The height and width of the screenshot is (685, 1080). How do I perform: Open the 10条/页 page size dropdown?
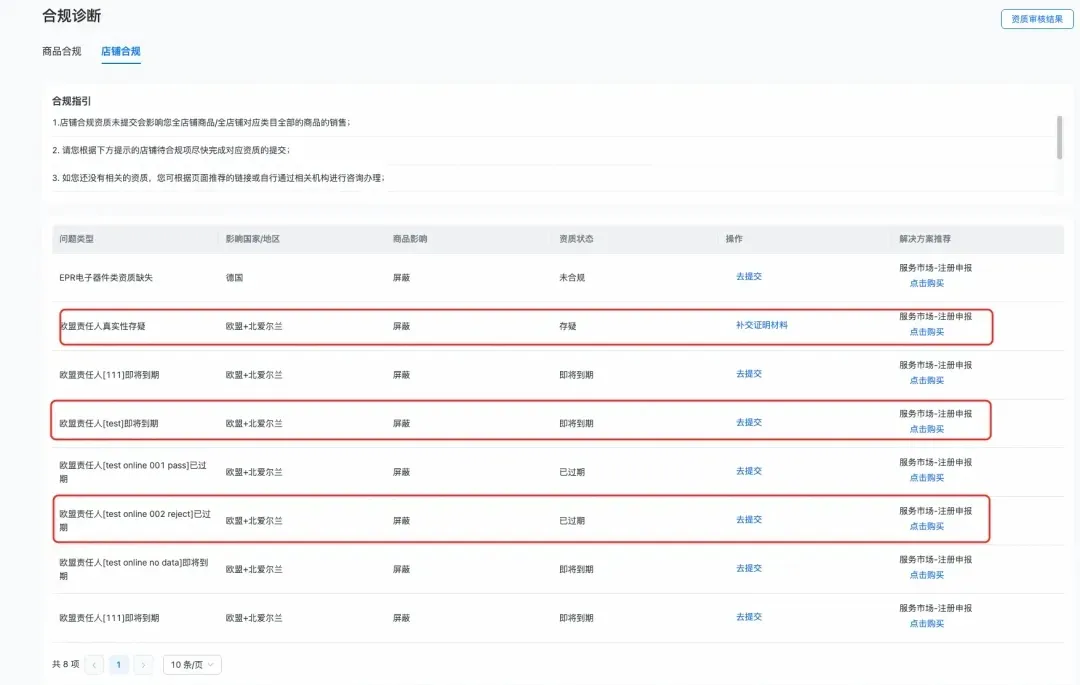(x=192, y=665)
